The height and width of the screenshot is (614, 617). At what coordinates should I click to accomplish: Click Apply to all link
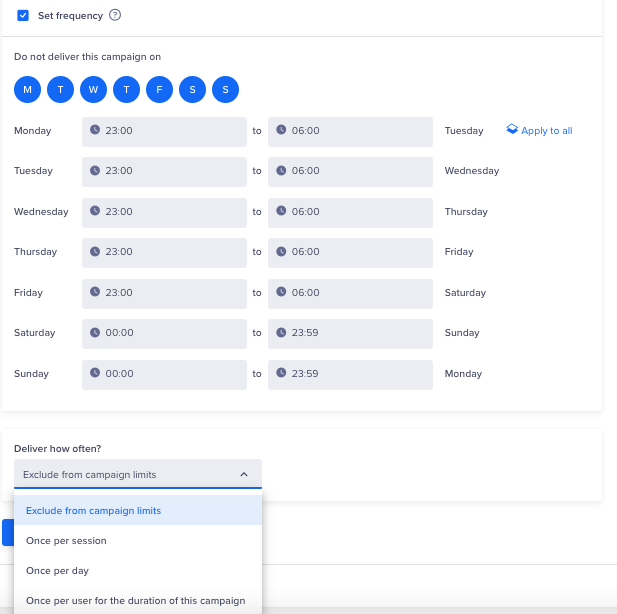(547, 131)
